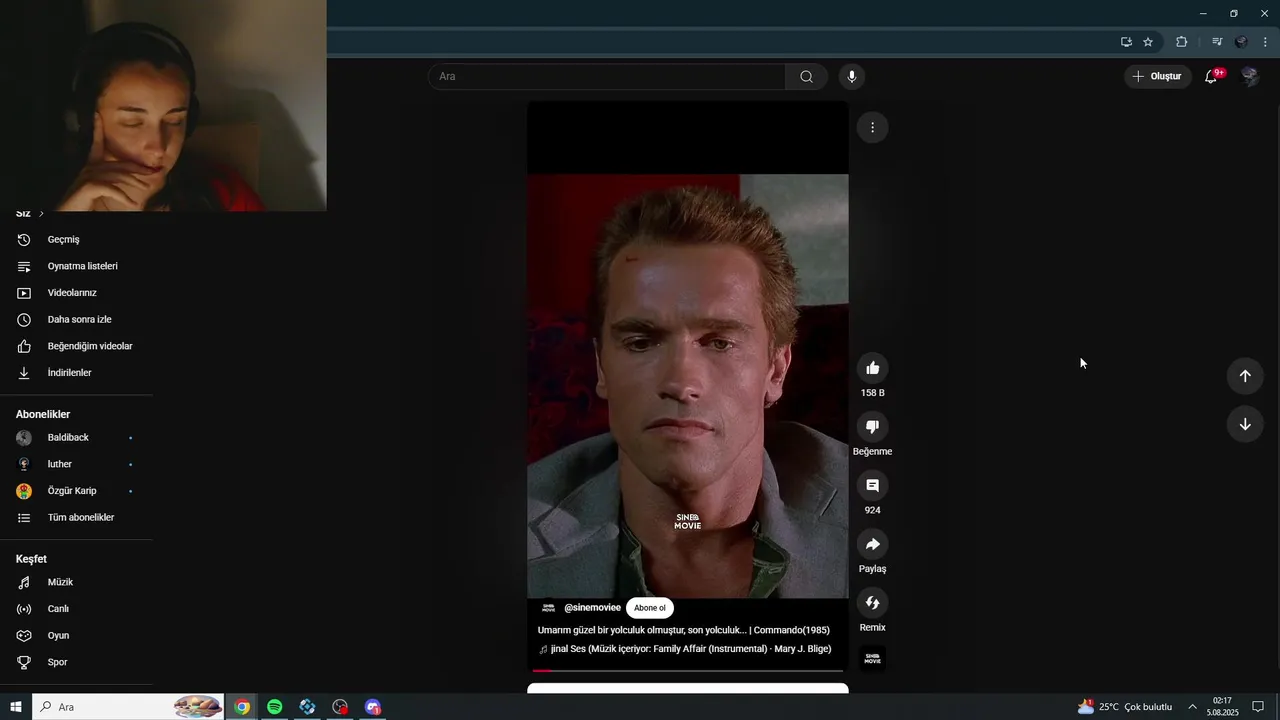Open YouTube notifications bell
Image resolution: width=1280 pixels, height=720 pixels.
tap(1211, 76)
